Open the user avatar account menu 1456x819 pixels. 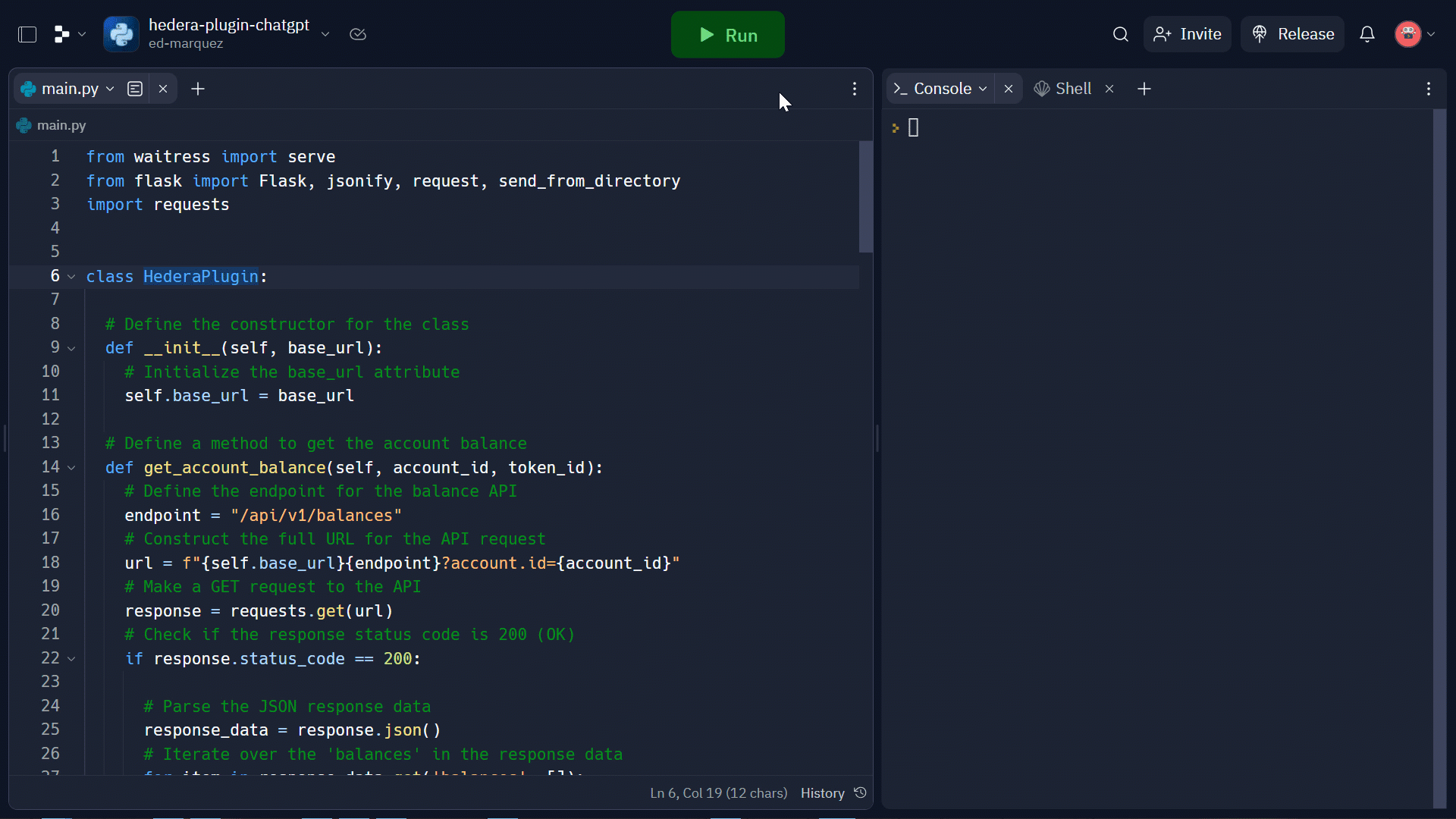[1414, 35]
